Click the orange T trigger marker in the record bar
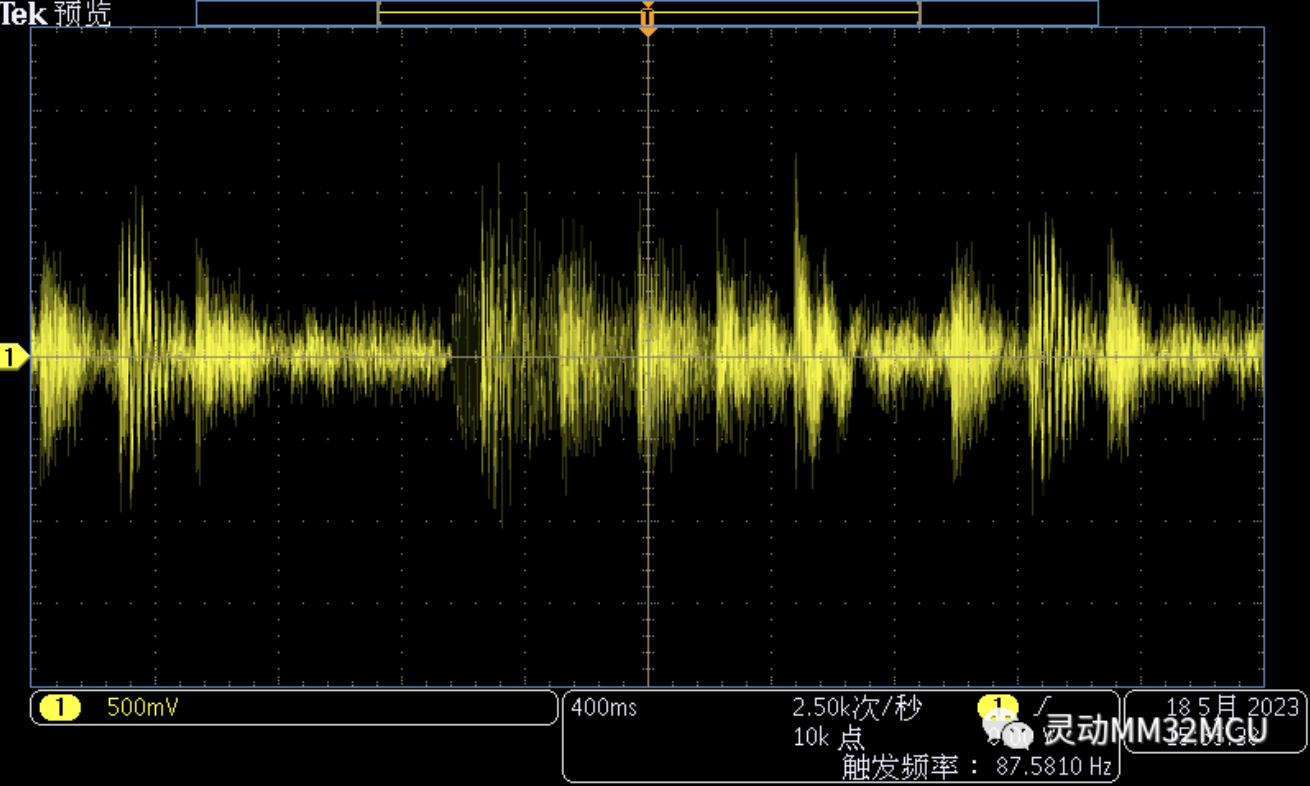The image size is (1310, 786). point(647,15)
